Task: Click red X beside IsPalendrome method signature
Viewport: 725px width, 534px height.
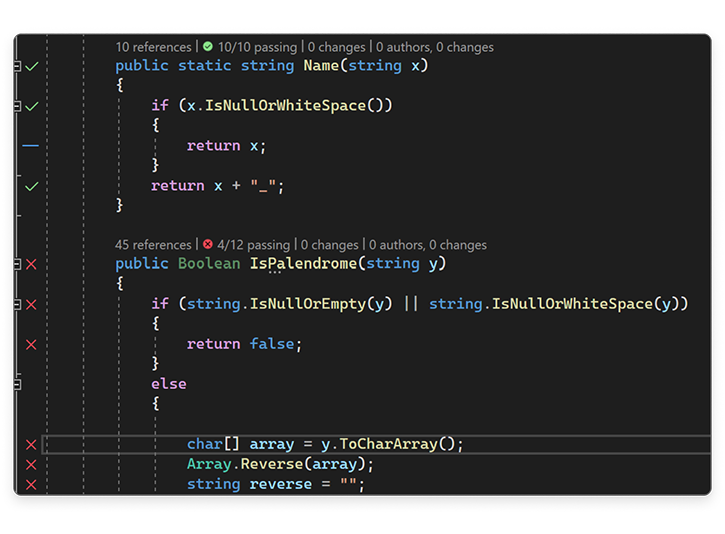Action: [x=31, y=264]
